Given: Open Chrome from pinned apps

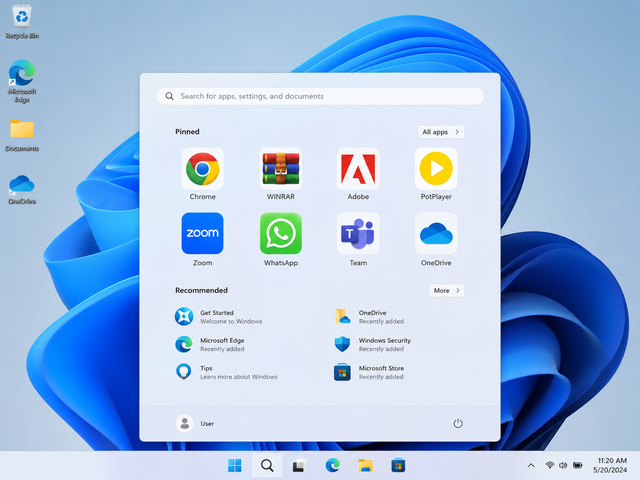Looking at the screenshot, I should pos(202,174).
